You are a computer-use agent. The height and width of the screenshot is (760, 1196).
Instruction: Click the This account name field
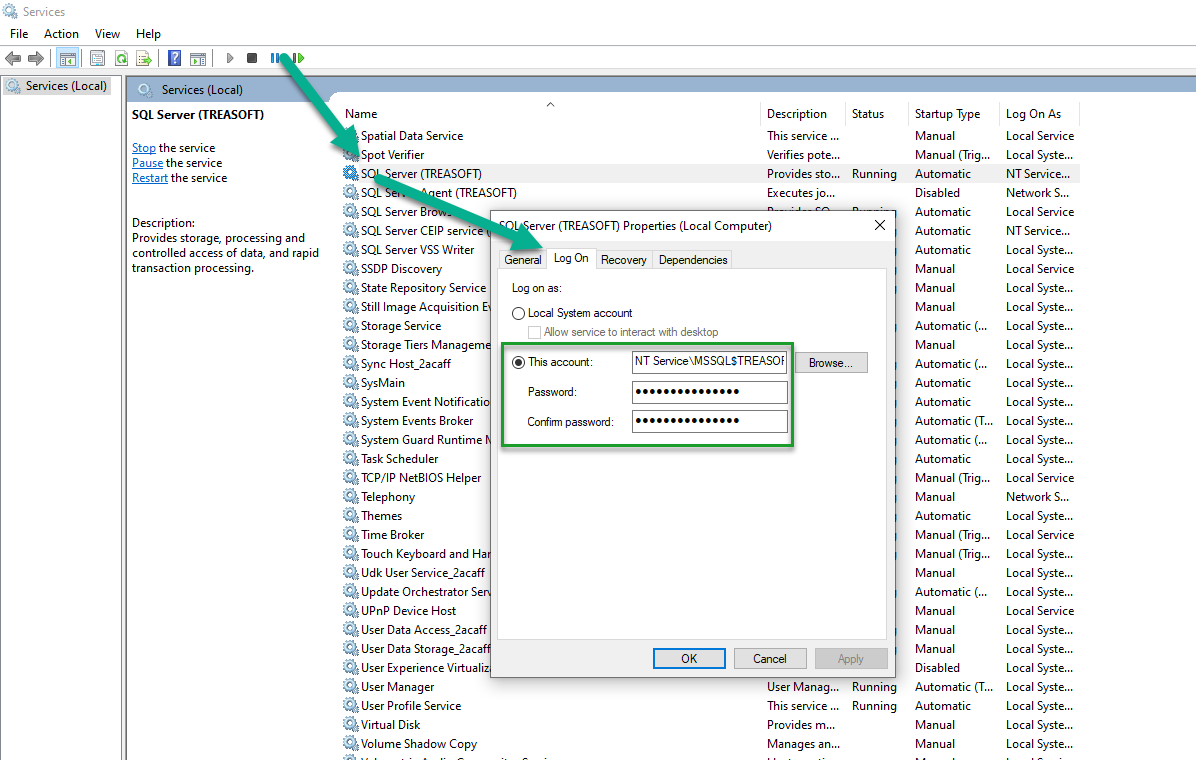[x=709, y=362]
